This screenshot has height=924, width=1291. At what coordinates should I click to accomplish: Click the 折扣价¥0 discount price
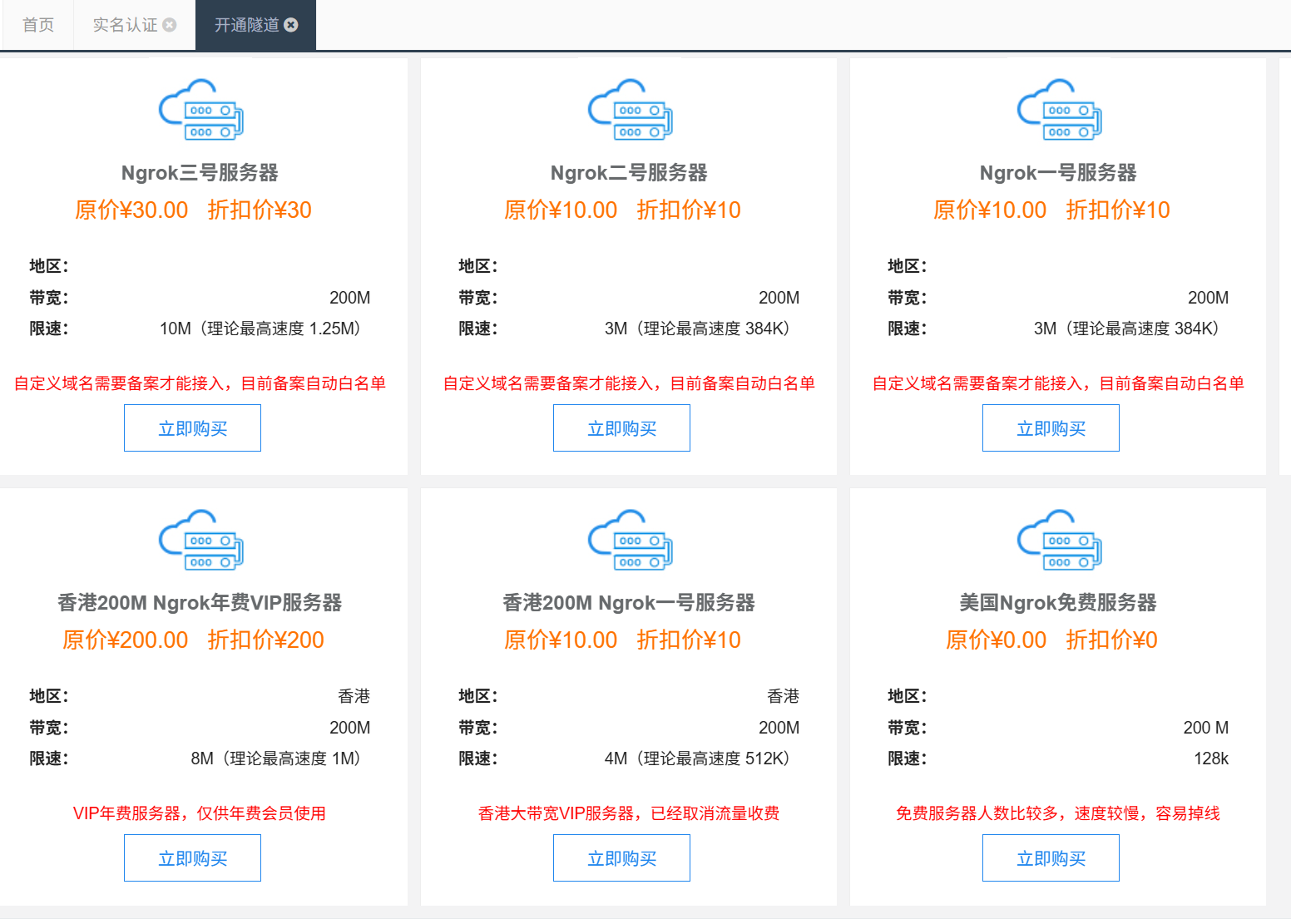(1111, 640)
